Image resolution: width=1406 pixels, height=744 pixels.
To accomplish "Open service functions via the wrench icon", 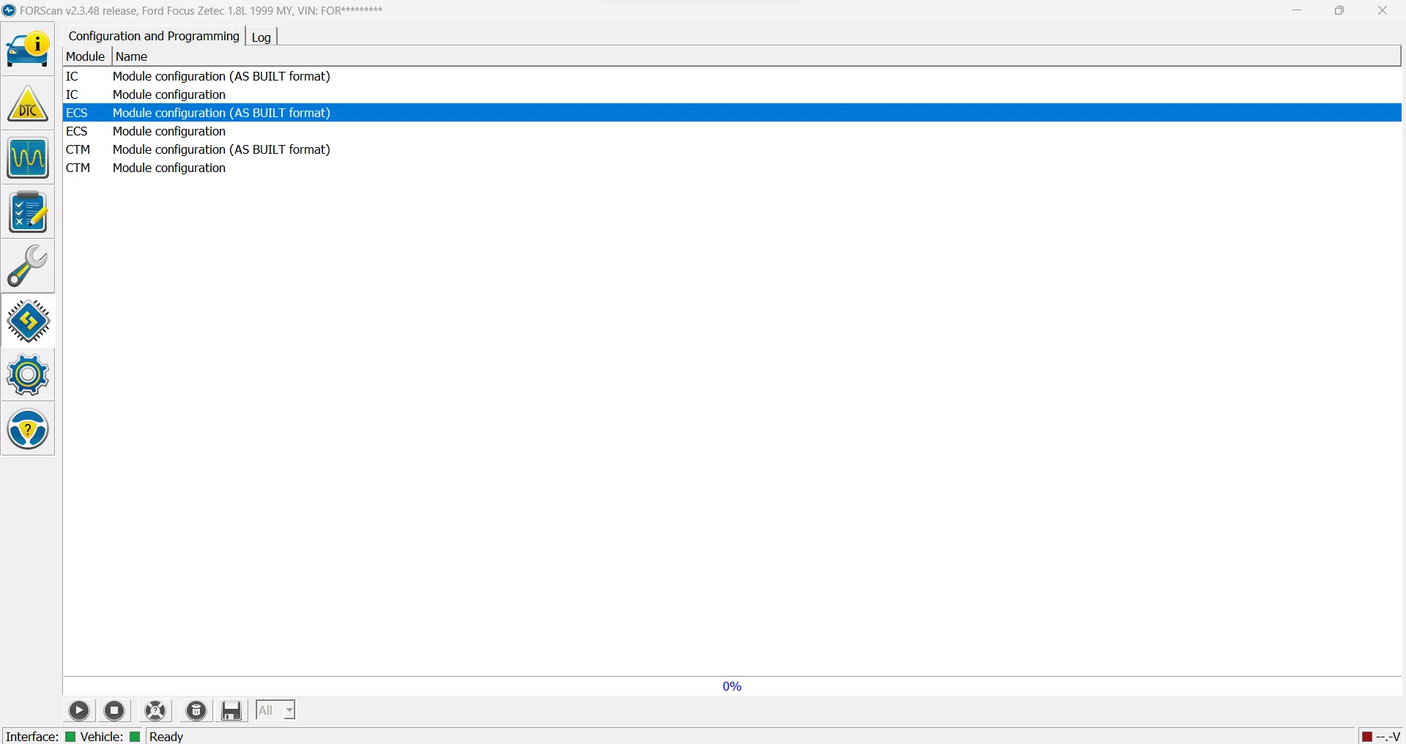I will (27, 265).
